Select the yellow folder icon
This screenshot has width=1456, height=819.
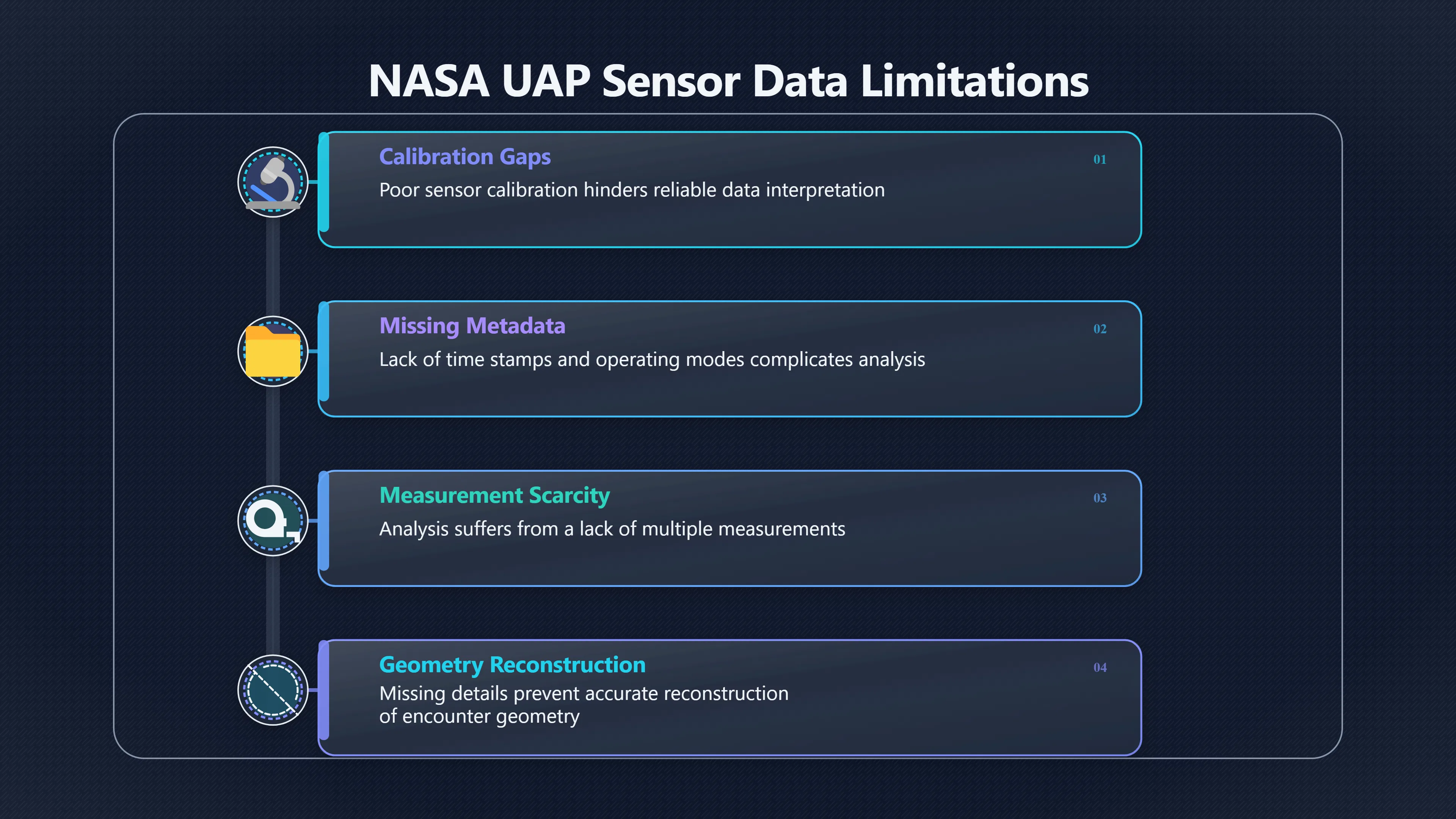273,351
